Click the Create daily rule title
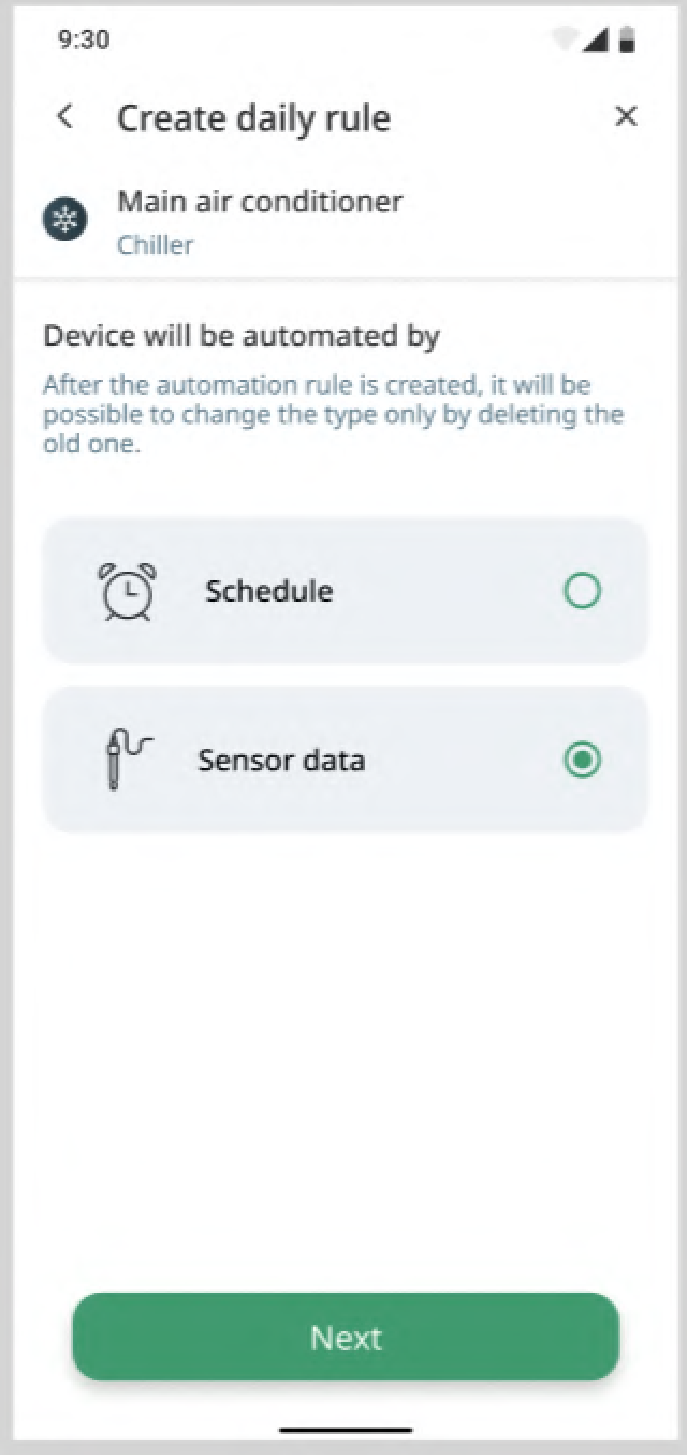Screen dimensions: 687x1455 point(254,118)
